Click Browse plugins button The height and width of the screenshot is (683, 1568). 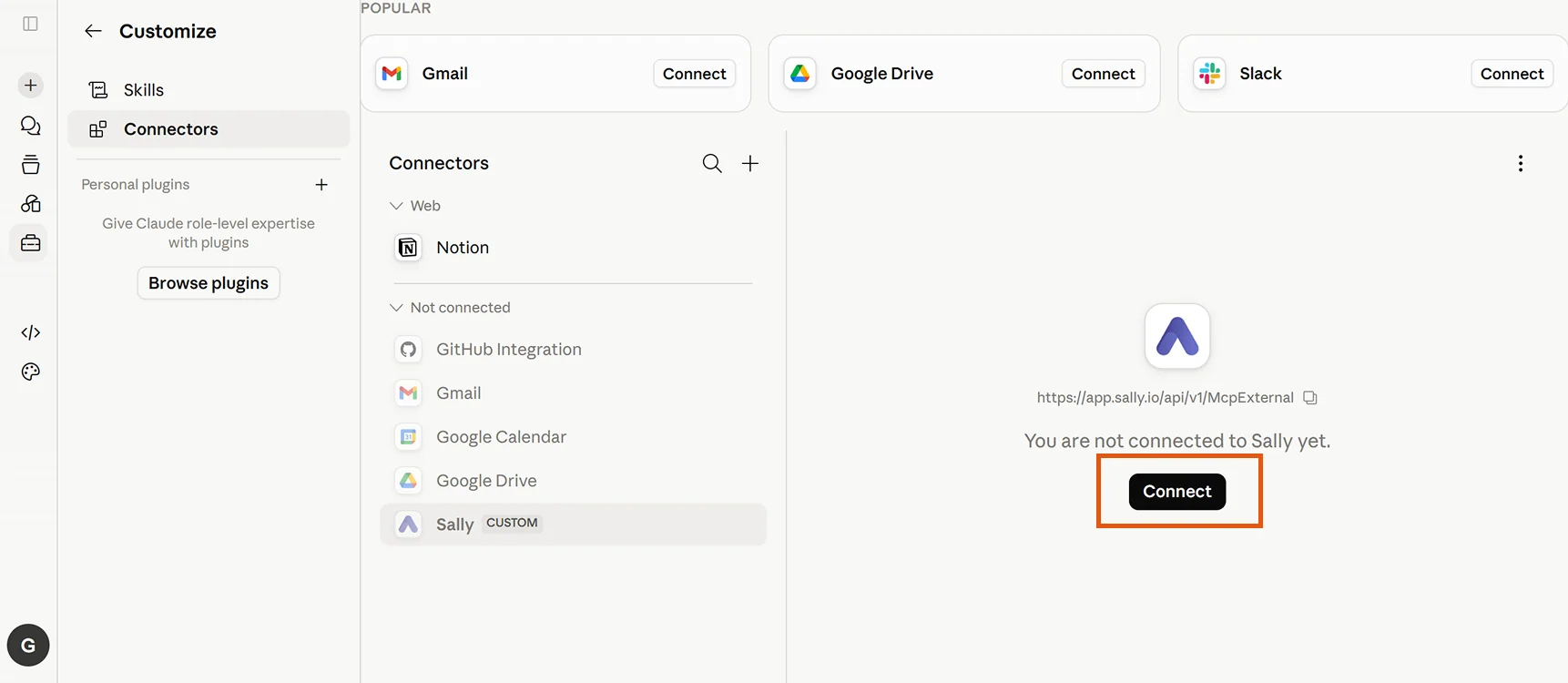pos(209,283)
